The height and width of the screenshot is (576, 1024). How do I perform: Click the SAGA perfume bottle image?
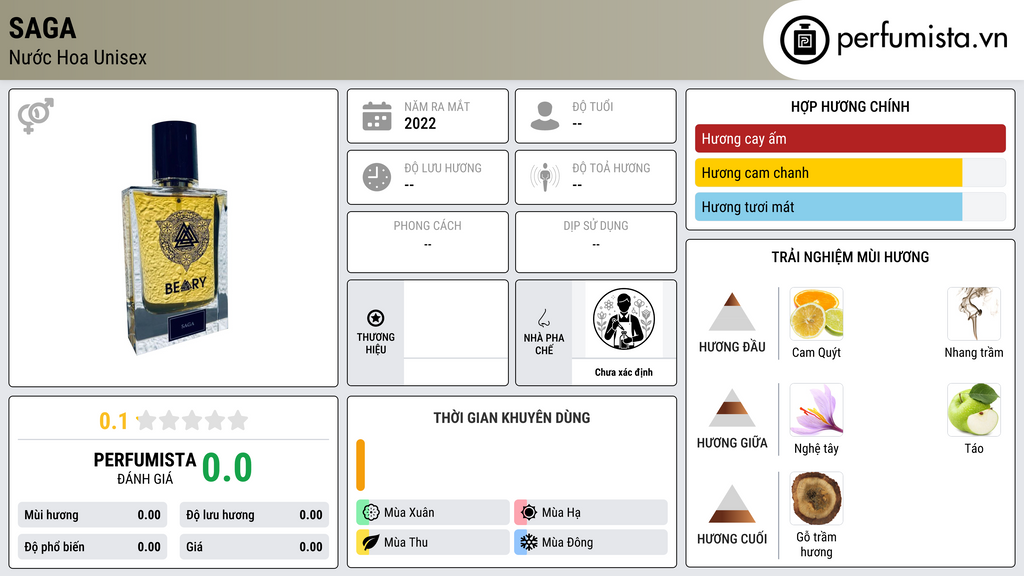(x=175, y=238)
